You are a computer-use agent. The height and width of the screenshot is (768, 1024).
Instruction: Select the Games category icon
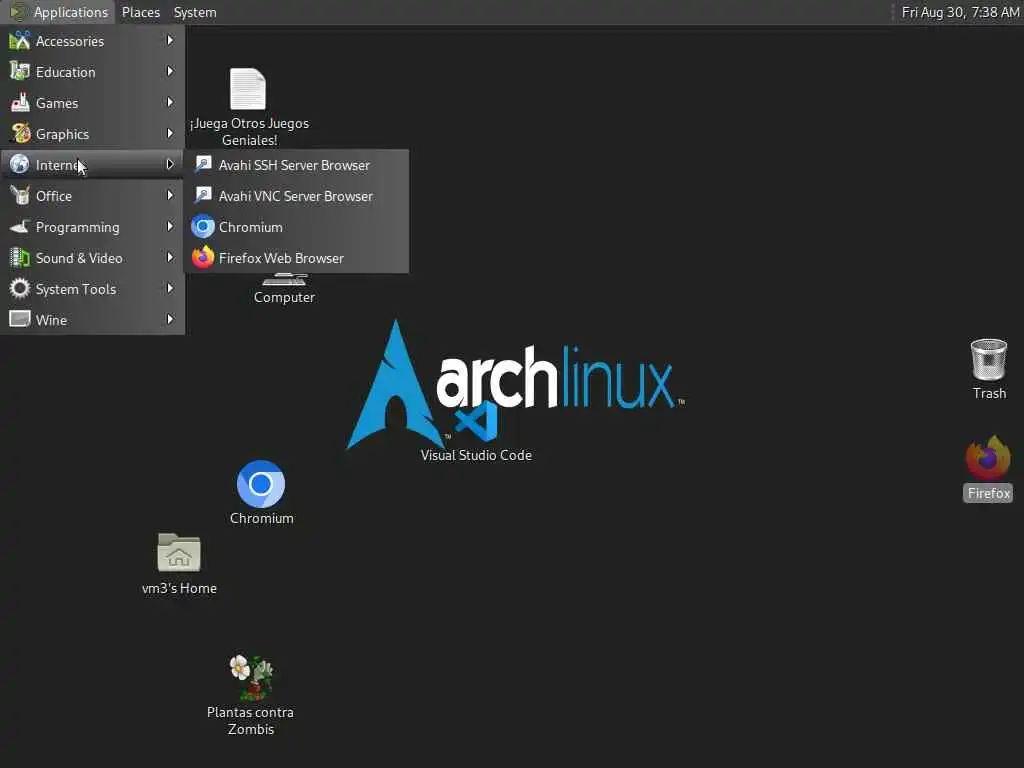coord(20,103)
